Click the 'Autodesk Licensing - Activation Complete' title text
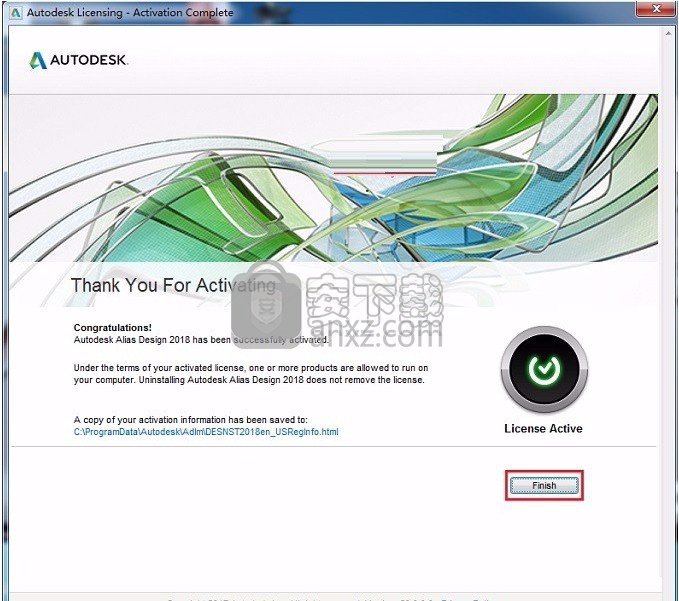 tap(130, 13)
